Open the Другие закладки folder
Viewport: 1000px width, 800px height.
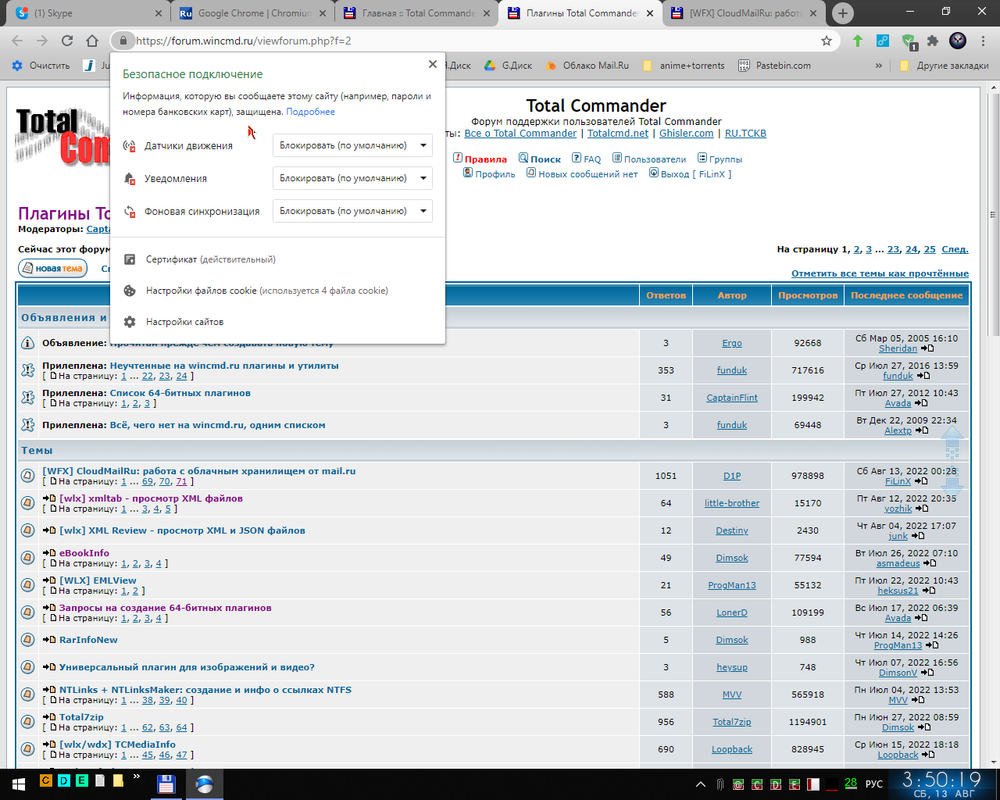coord(945,66)
